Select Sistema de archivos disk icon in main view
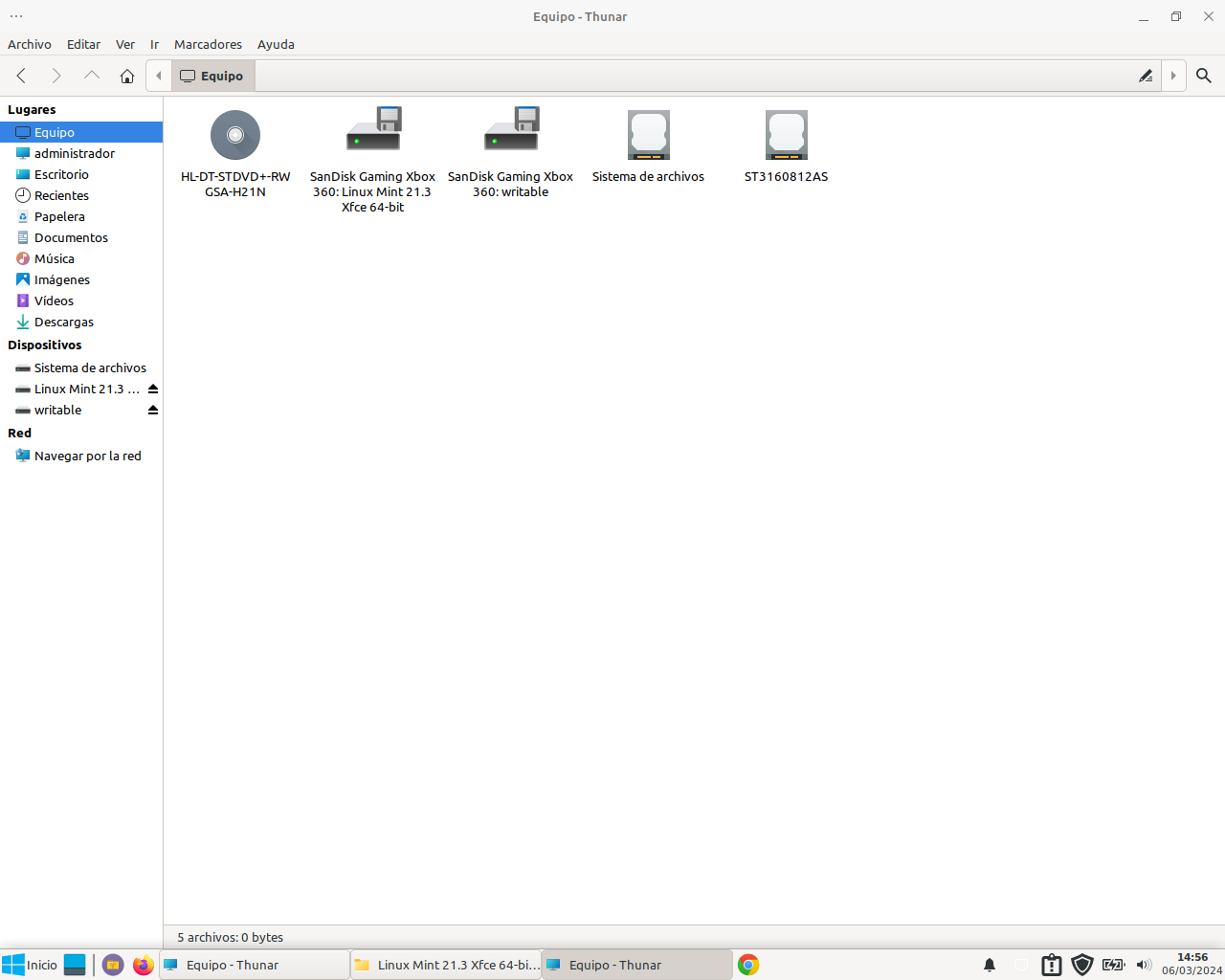The width and height of the screenshot is (1225, 980). point(649,135)
